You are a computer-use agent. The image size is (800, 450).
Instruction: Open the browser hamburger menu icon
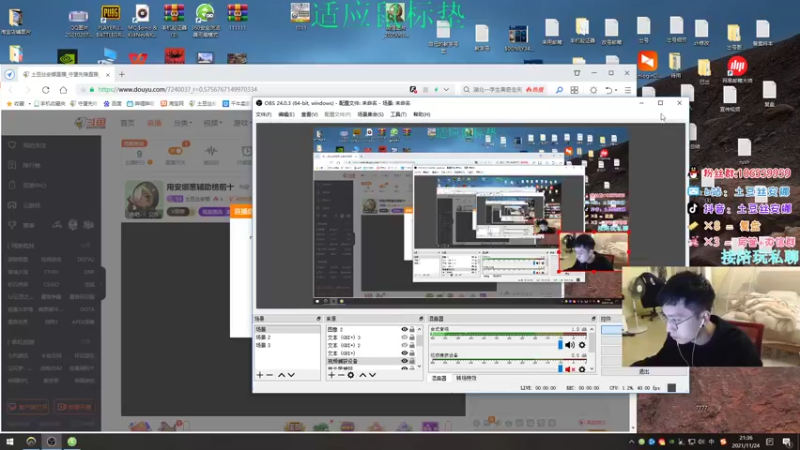click(x=628, y=90)
